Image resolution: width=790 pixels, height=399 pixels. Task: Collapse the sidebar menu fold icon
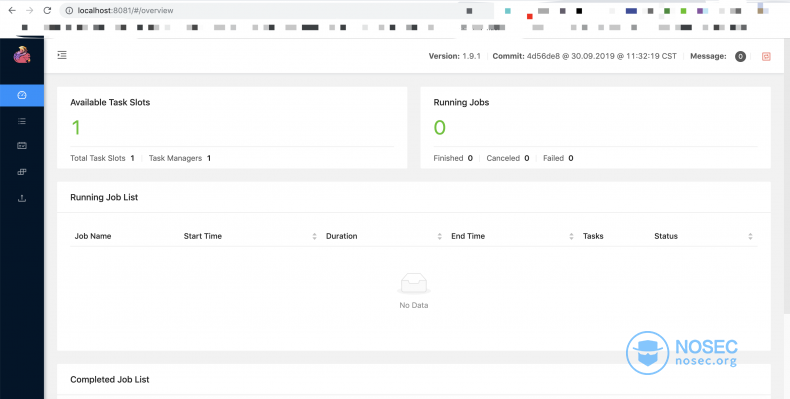tap(62, 55)
